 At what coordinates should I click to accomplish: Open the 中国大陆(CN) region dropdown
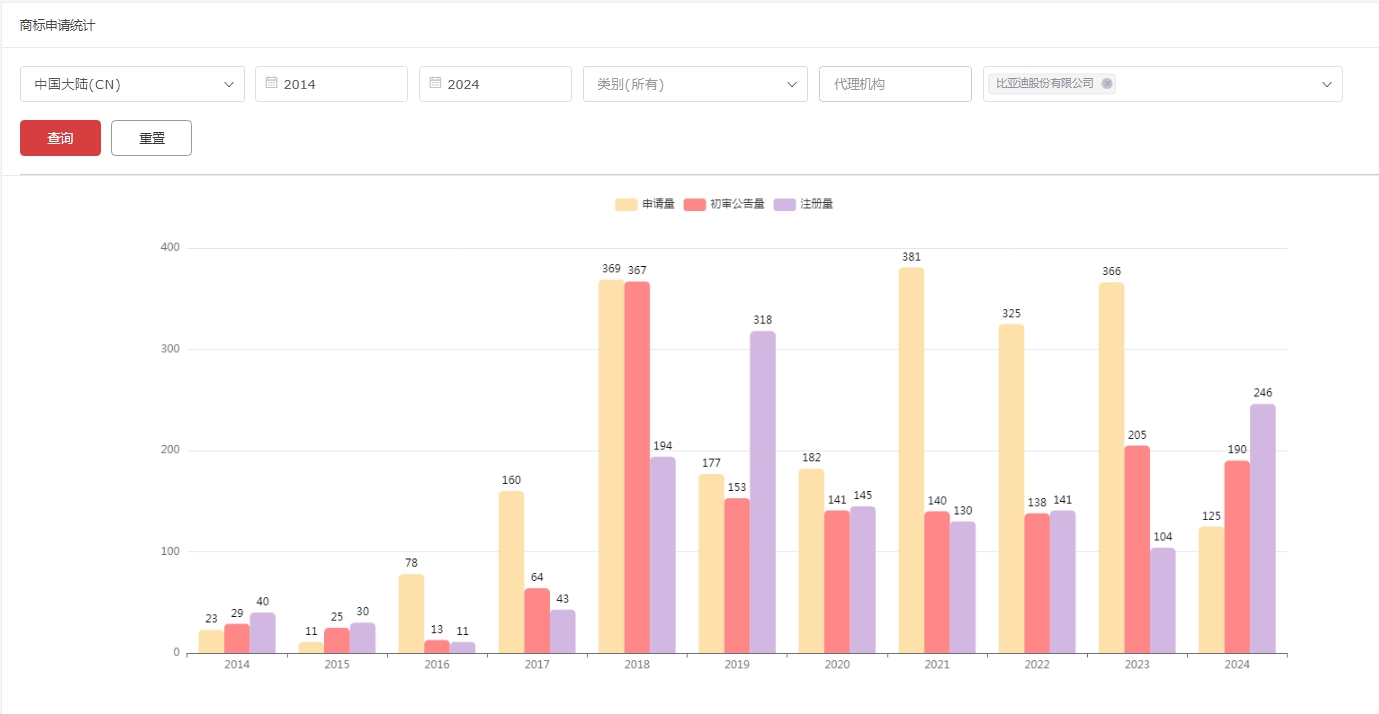pyautogui.click(x=132, y=84)
